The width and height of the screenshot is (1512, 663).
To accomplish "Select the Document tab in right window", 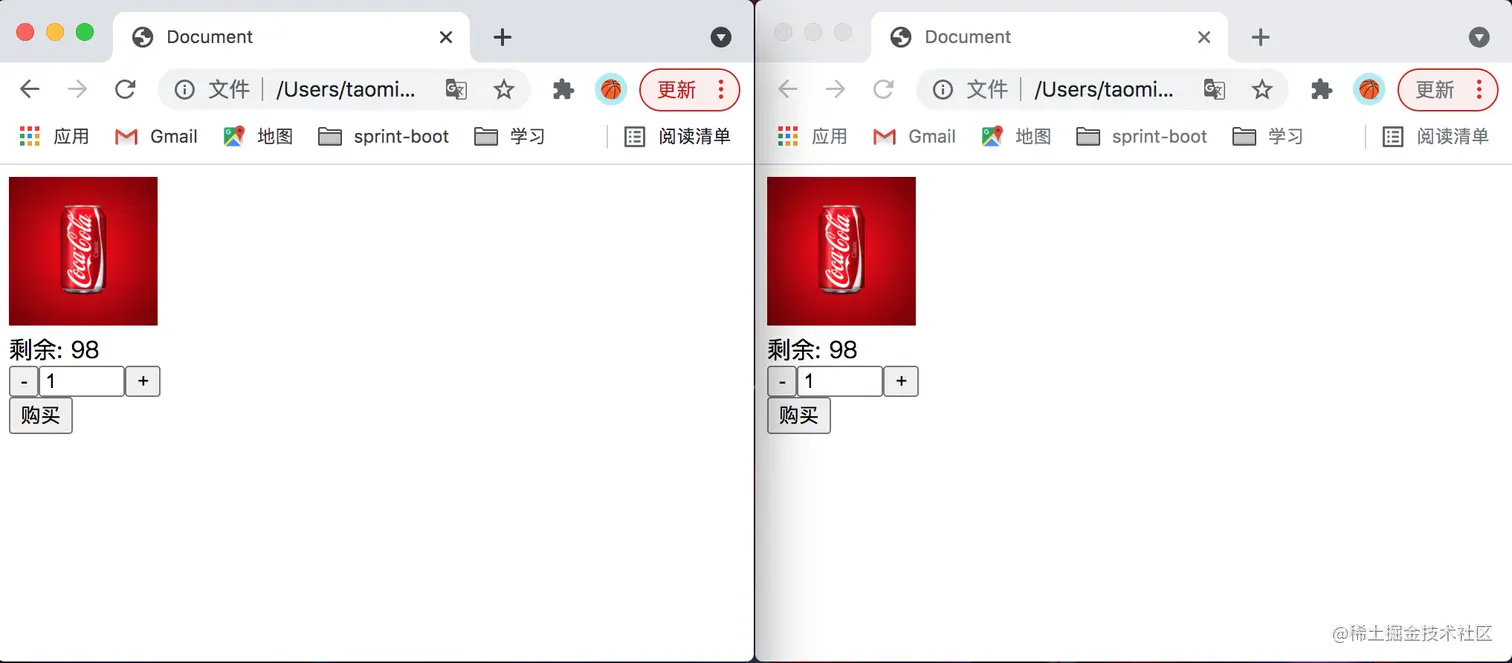I will pos(1049,37).
